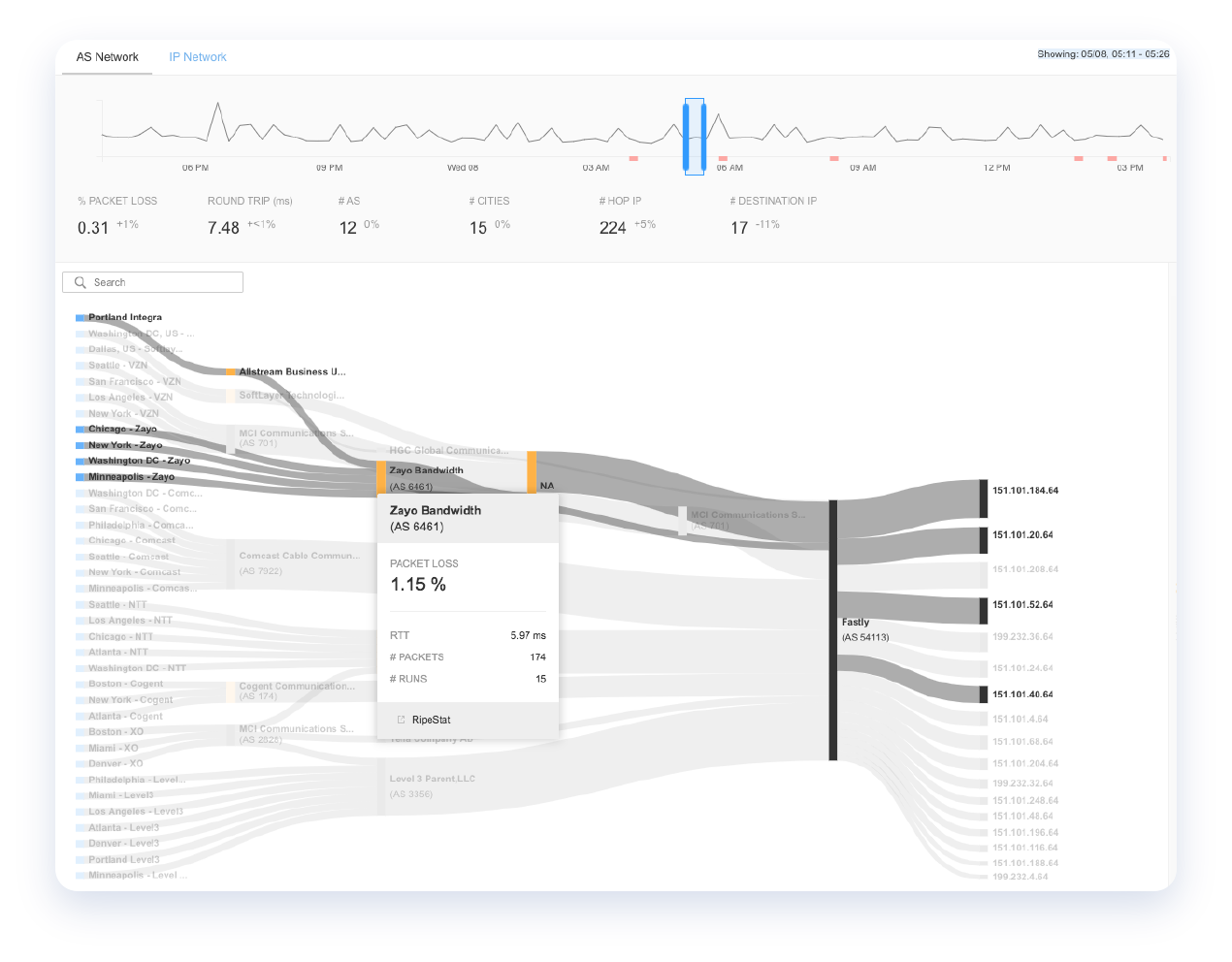
Task: Click the left handle of timeline selection
Action: pos(686,137)
